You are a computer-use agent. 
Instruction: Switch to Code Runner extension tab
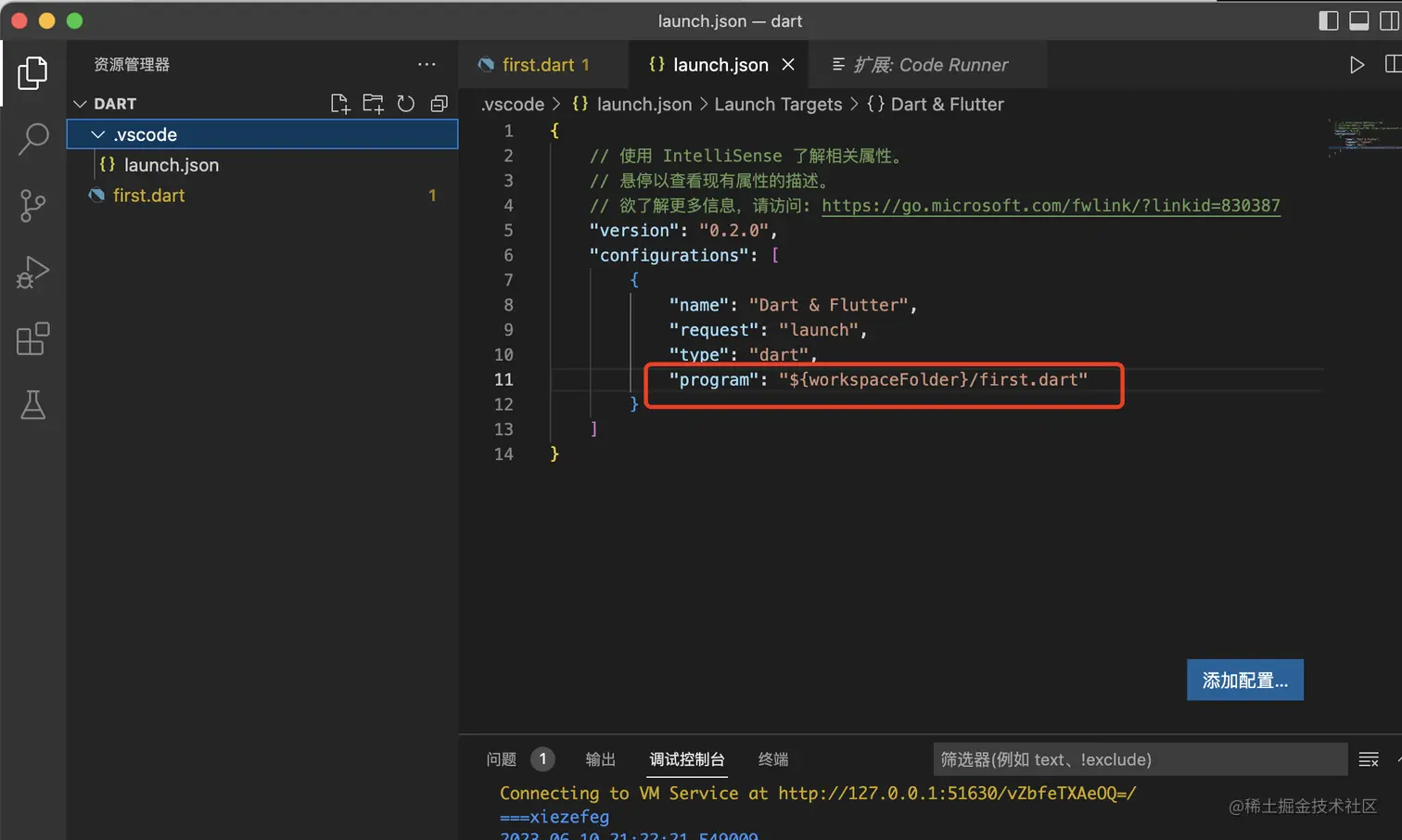929,65
